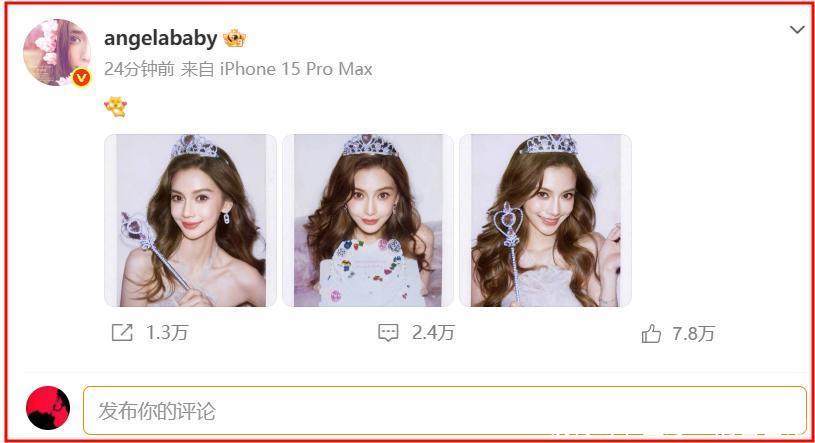The image size is (815, 443).
Task: Click the emoji in the post text
Action: coord(115,107)
